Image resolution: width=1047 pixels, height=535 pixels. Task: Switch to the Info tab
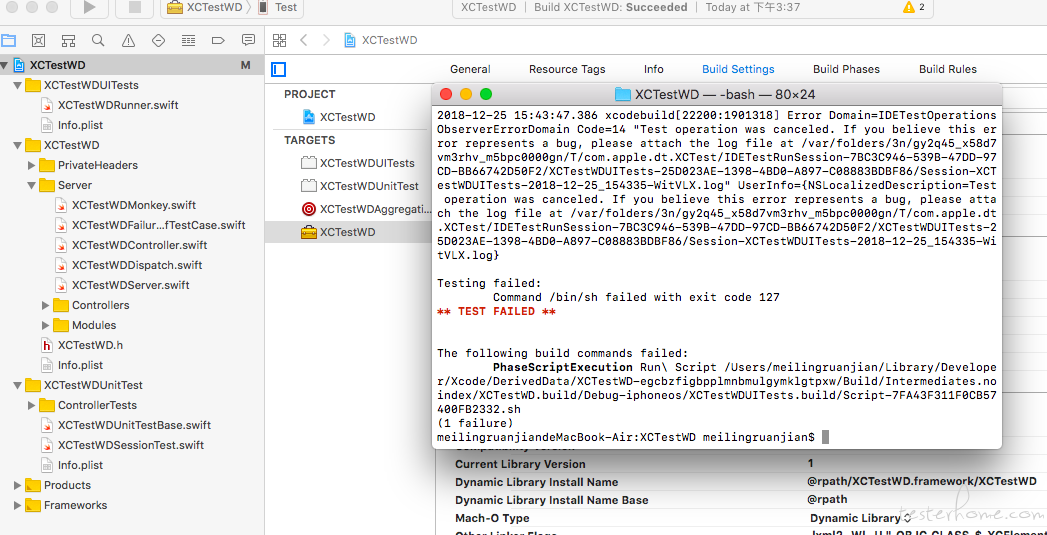654,69
